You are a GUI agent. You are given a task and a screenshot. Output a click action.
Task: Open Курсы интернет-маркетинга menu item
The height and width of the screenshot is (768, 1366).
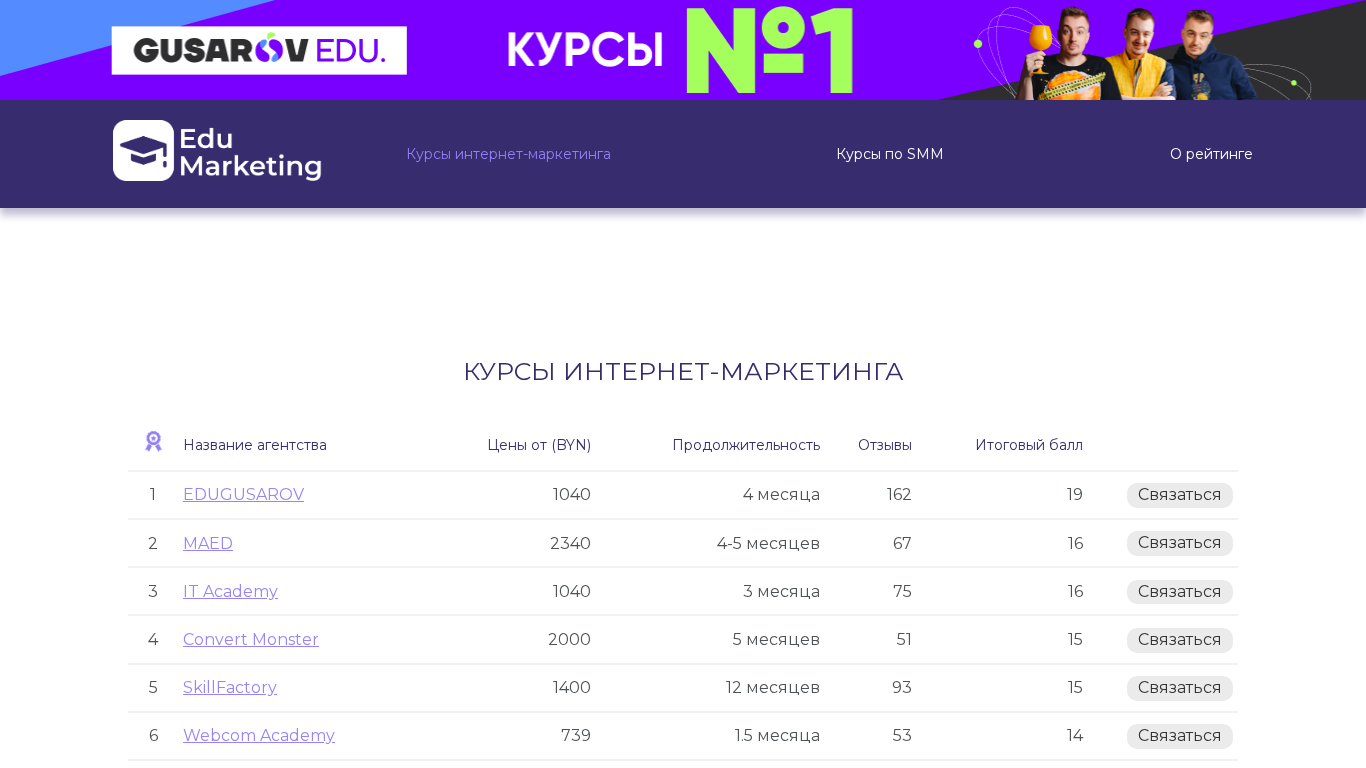coord(508,154)
